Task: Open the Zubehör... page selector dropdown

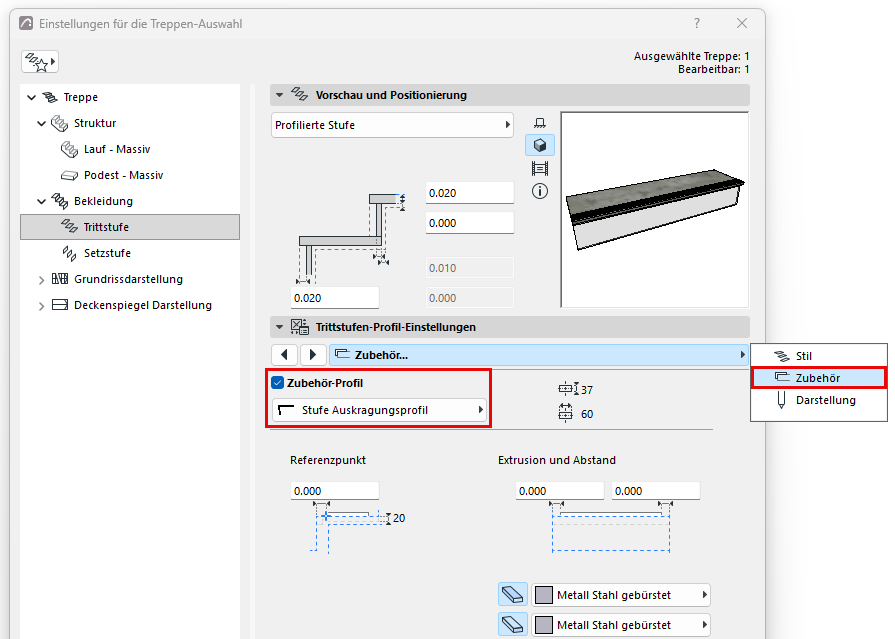Action: (539, 355)
